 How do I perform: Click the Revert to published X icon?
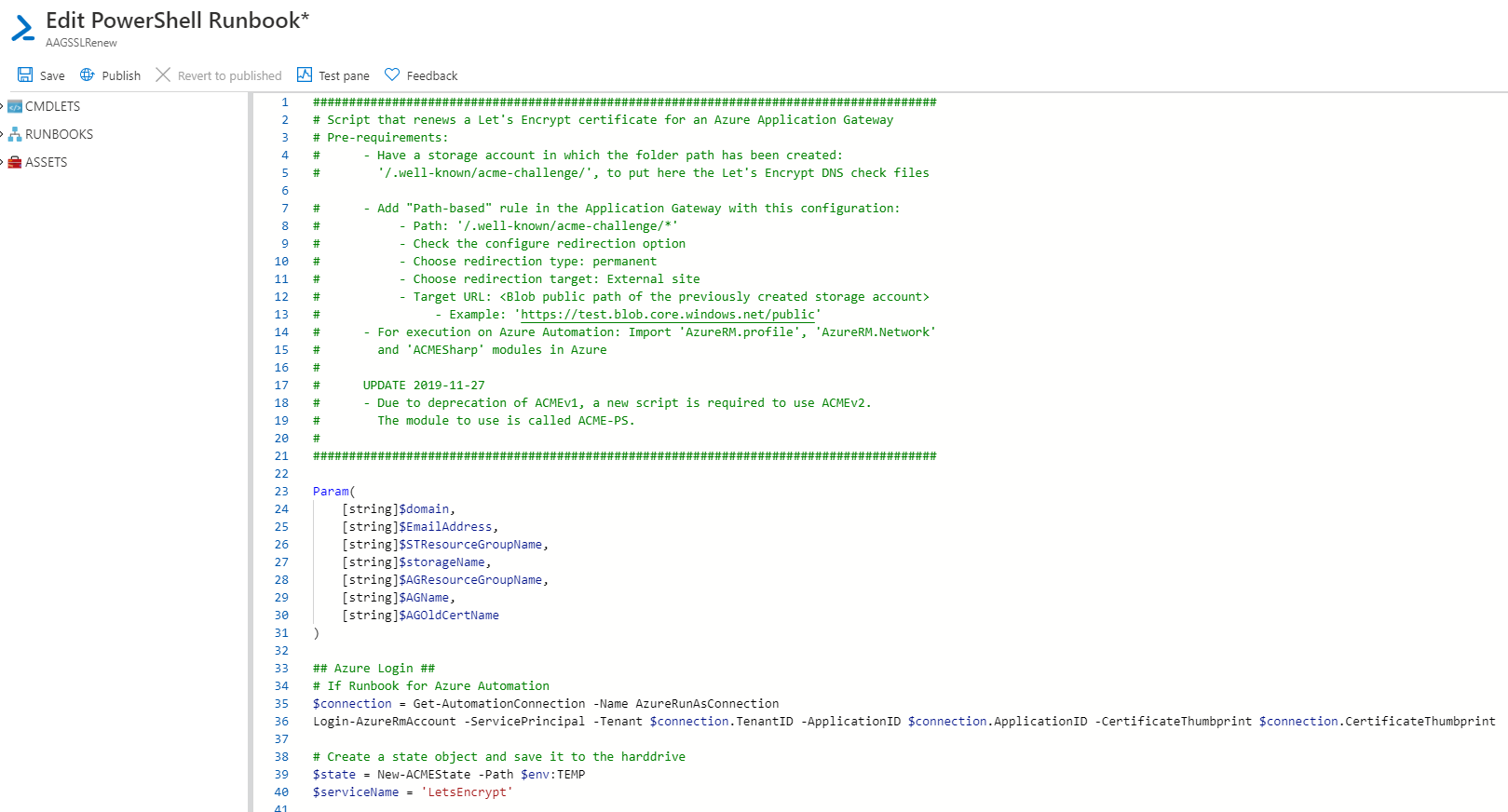pos(163,74)
